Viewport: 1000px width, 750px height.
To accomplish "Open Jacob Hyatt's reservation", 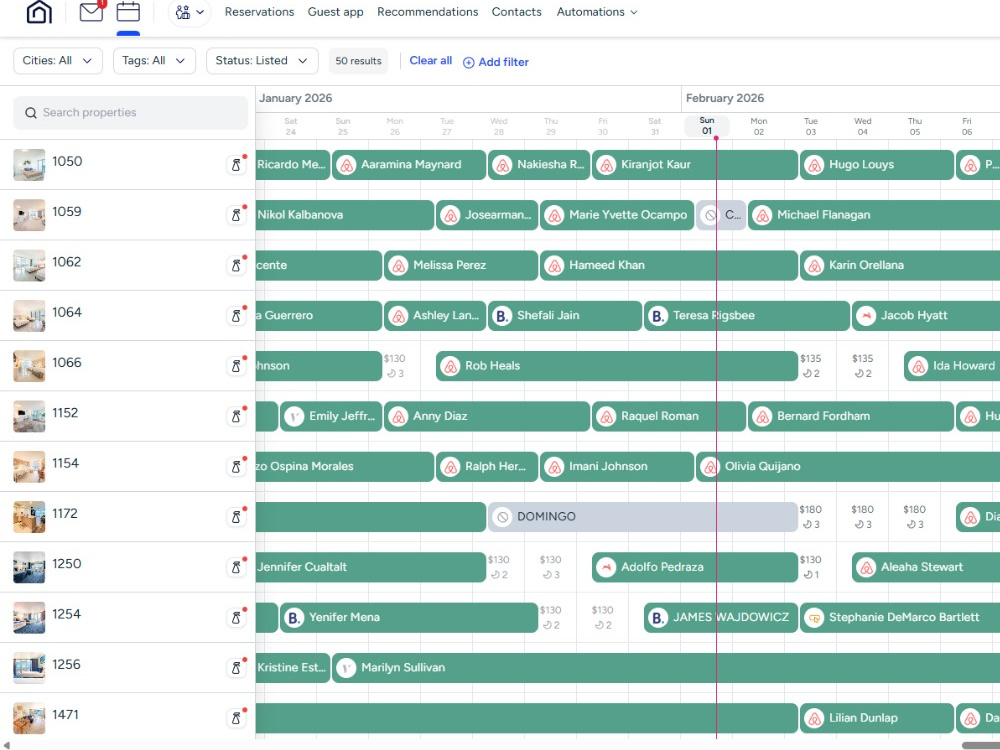I will 926,316.
